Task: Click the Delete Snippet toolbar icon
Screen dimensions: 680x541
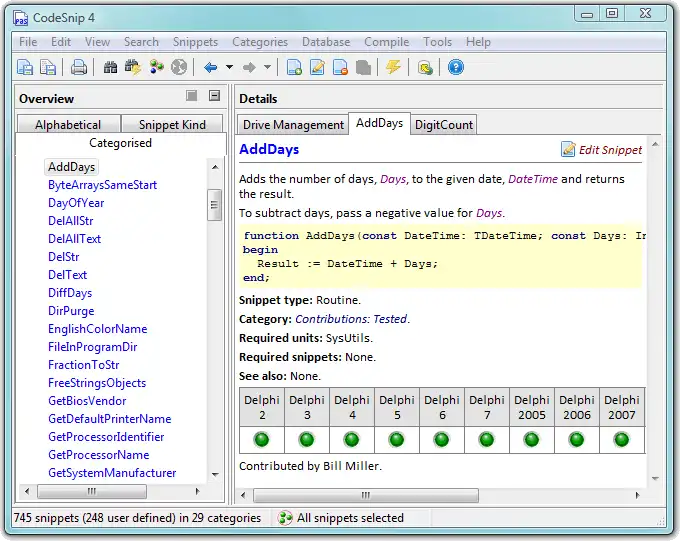Action: pyautogui.click(x=341, y=68)
